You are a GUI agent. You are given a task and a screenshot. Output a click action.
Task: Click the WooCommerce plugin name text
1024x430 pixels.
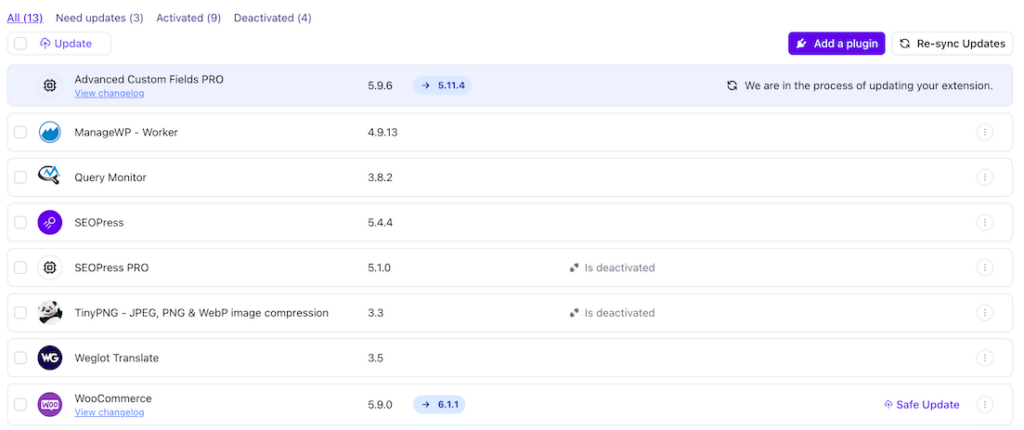click(113, 398)
